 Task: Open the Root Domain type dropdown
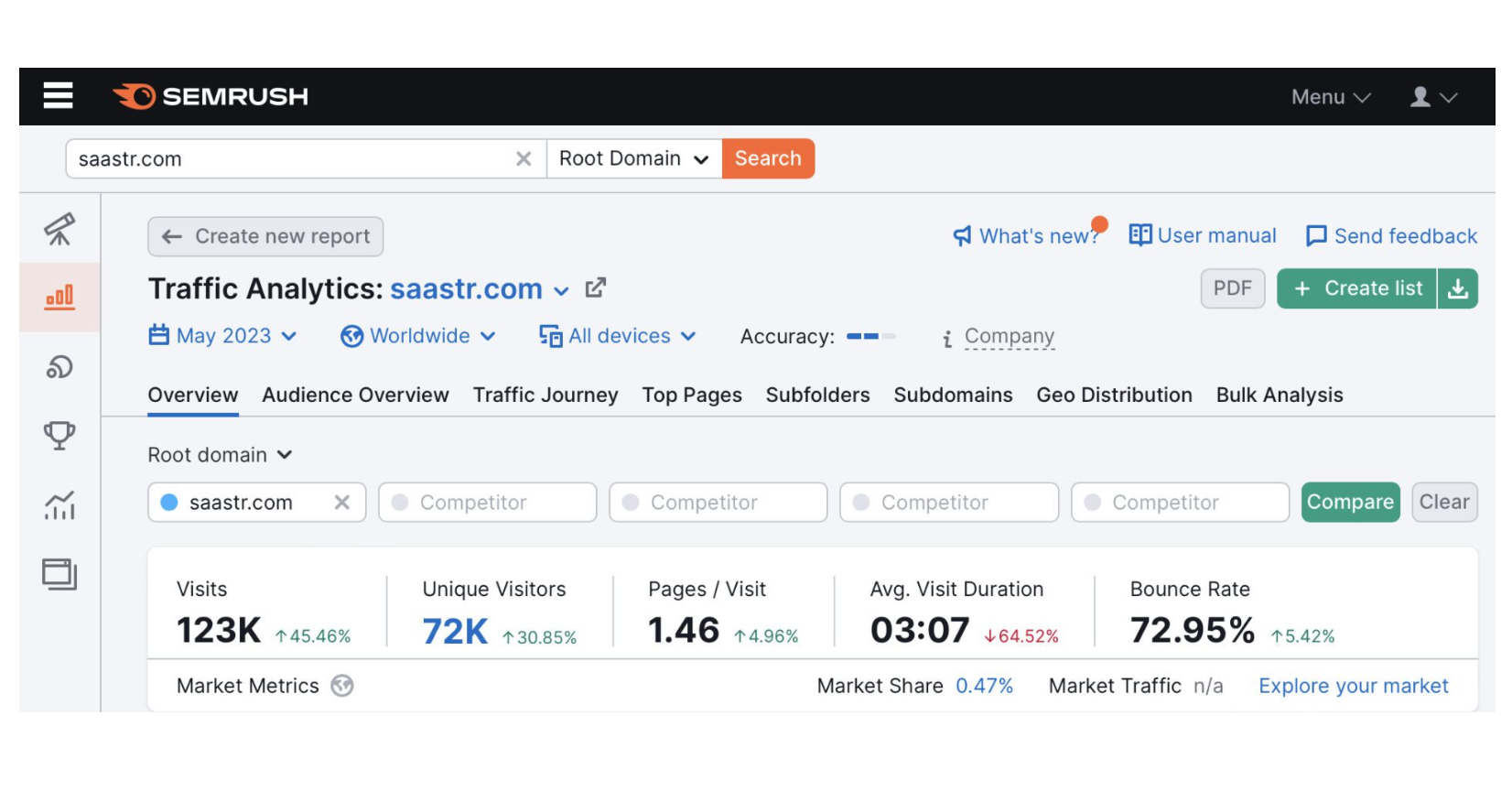tap(634, 159)
